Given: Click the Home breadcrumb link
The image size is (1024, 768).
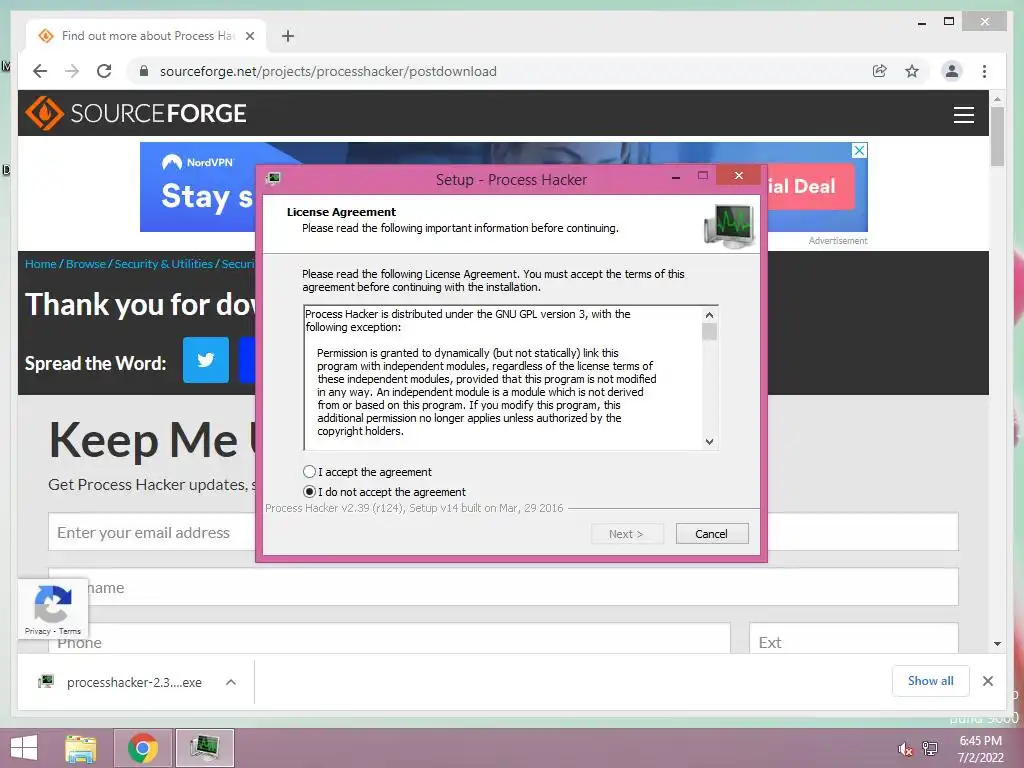Looking at the screenshot, I should (40, 264).
